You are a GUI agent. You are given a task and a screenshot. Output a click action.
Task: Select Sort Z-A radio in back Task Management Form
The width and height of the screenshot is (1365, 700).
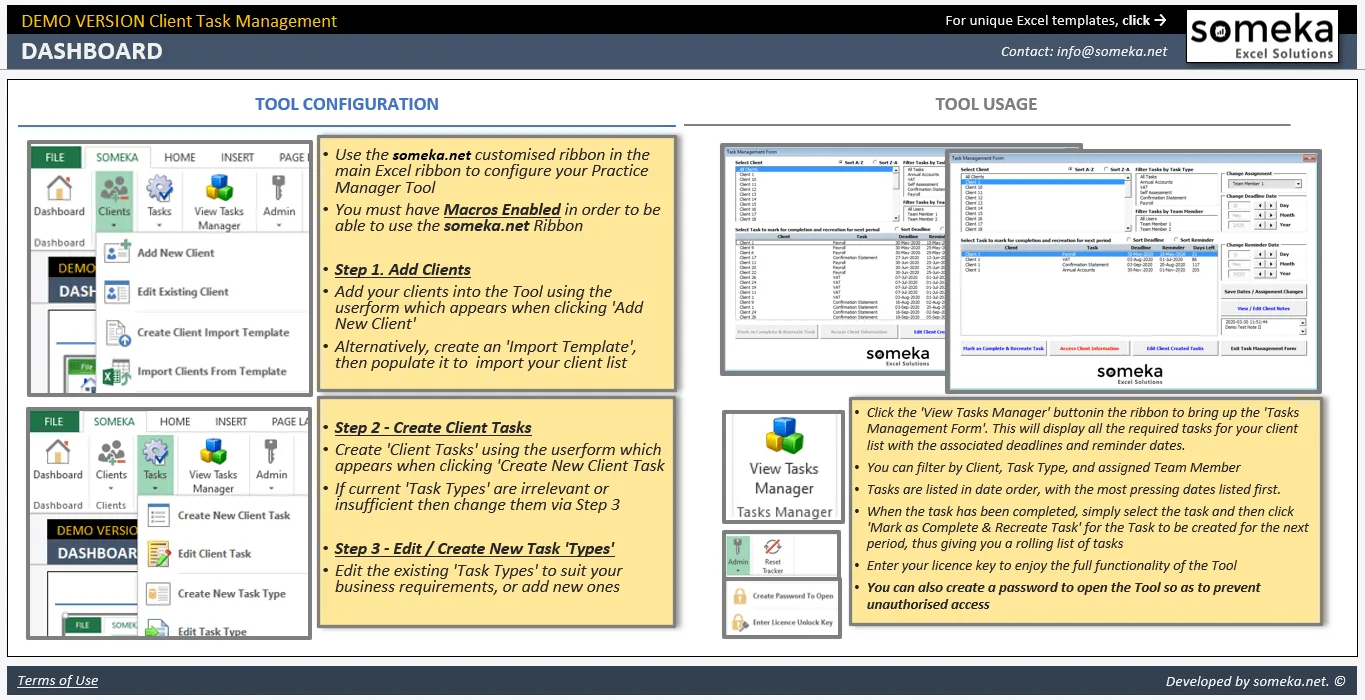875,162
